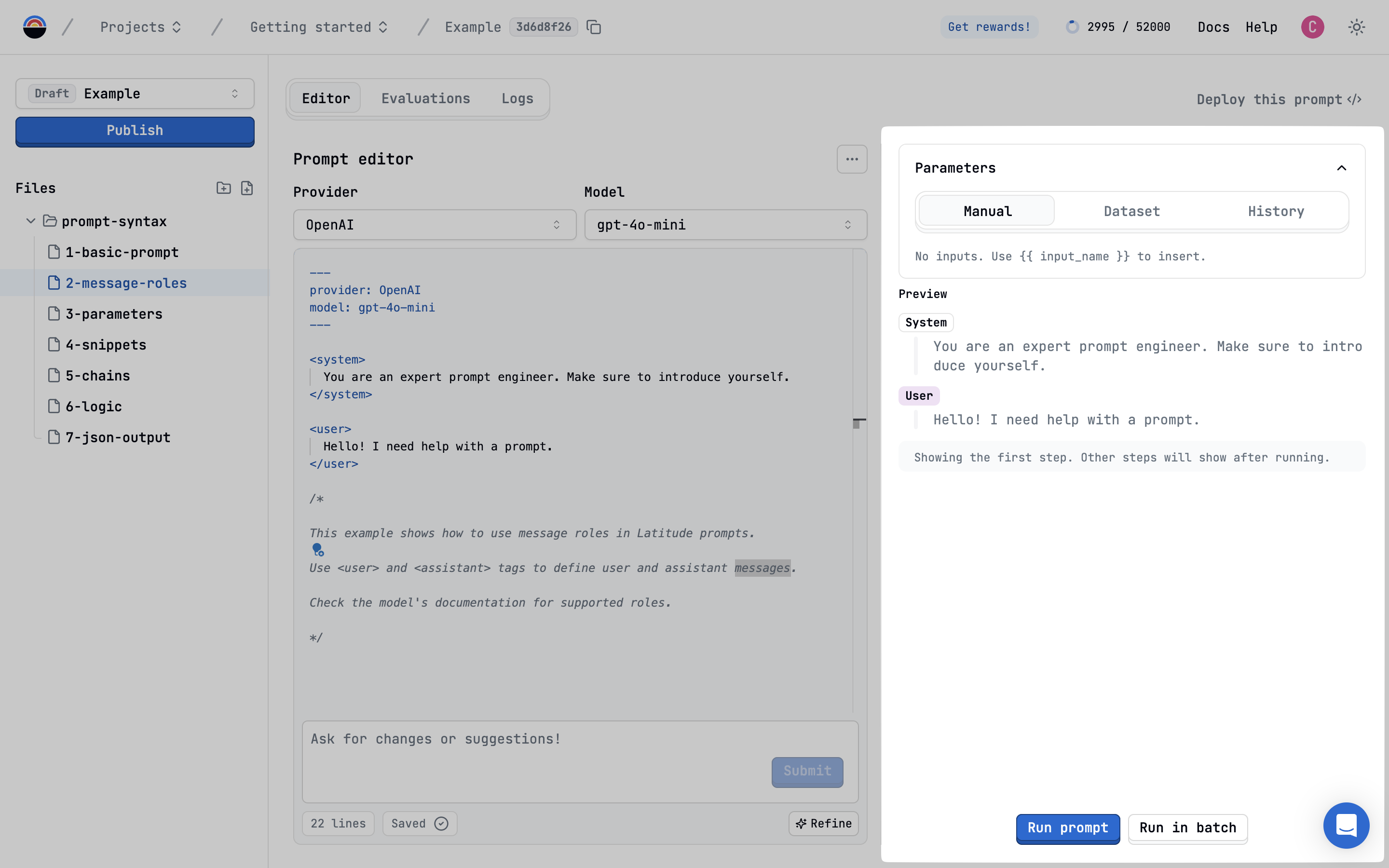Screen dimensions: 1389x868
Task: Collapse the Parameters section chevron
Action: (x=1341, y=168)
